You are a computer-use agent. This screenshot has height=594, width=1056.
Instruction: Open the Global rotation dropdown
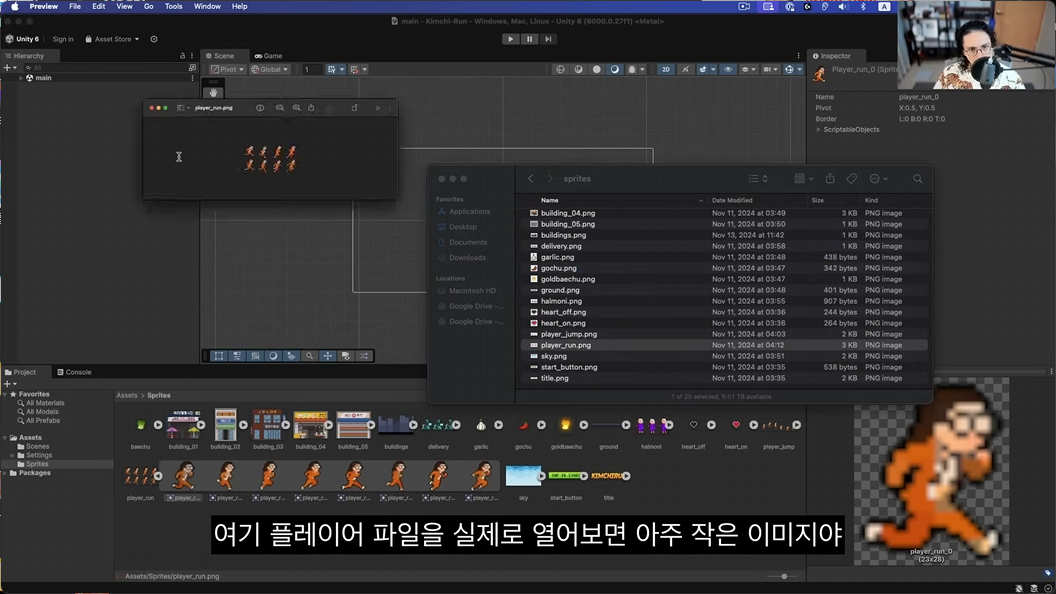[x=269, y=69]
